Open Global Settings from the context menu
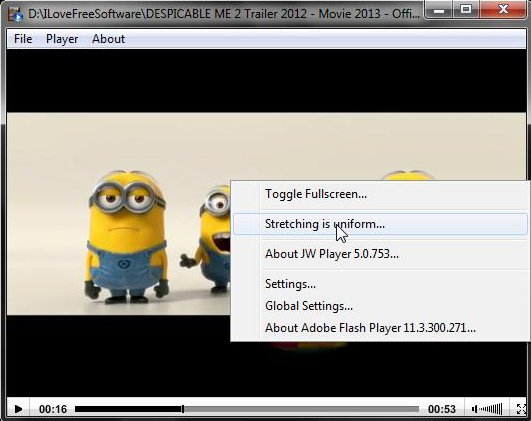The height and width of the screenshot is (421, 531). [x=379, y=306]
